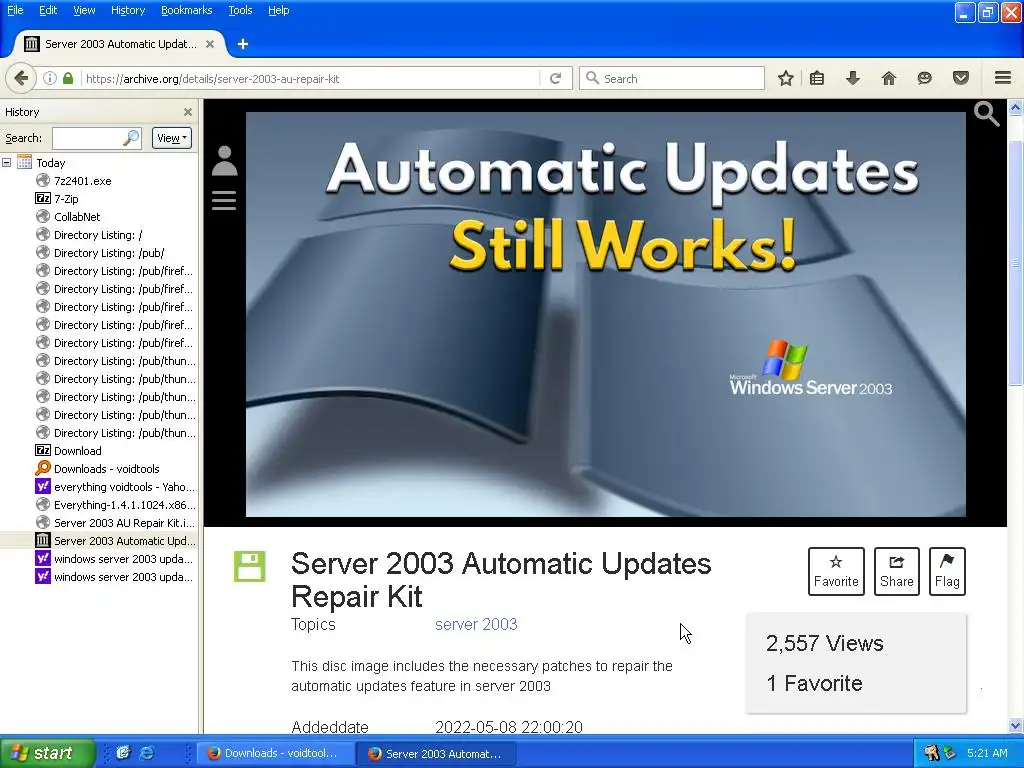Viewport: 1024px width, 768px height.
Task: Open the Bookmarks menu
Action: (186, 10)
